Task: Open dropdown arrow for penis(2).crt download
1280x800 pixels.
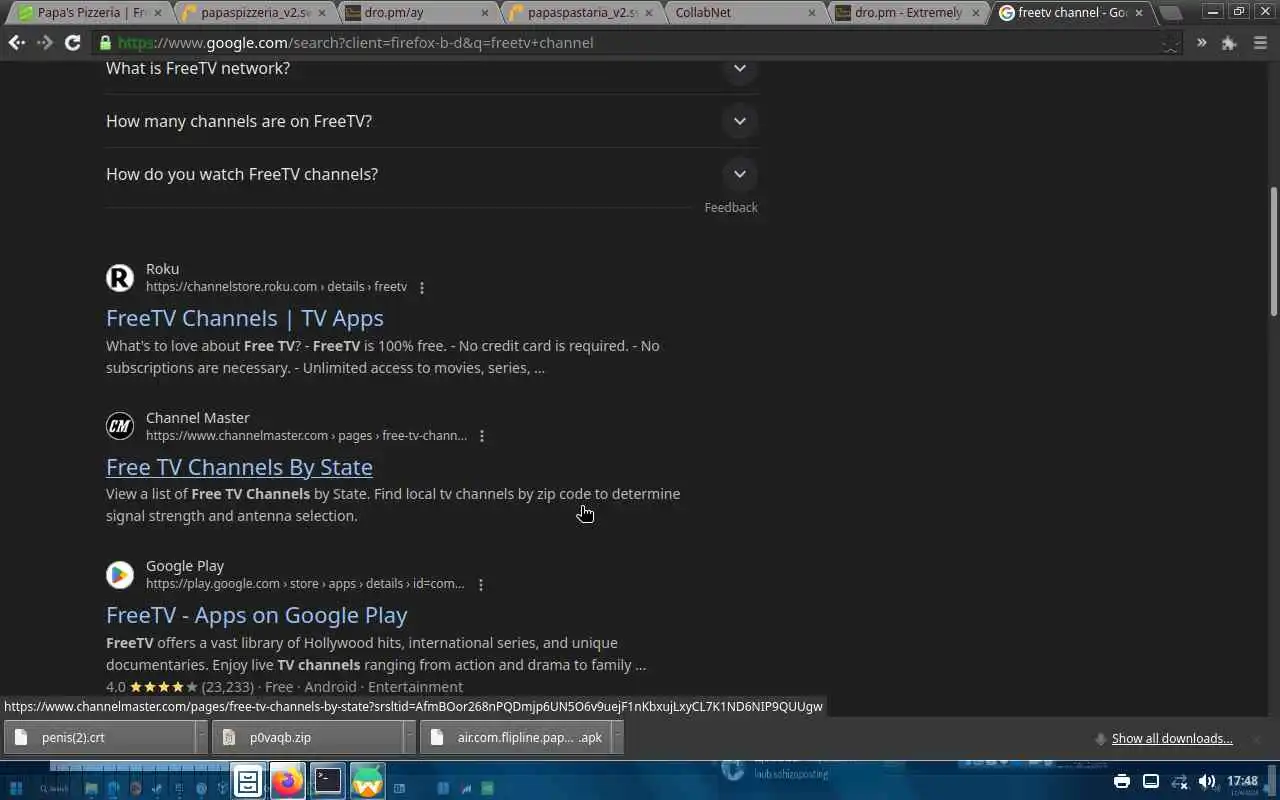Action: (201, 738)
